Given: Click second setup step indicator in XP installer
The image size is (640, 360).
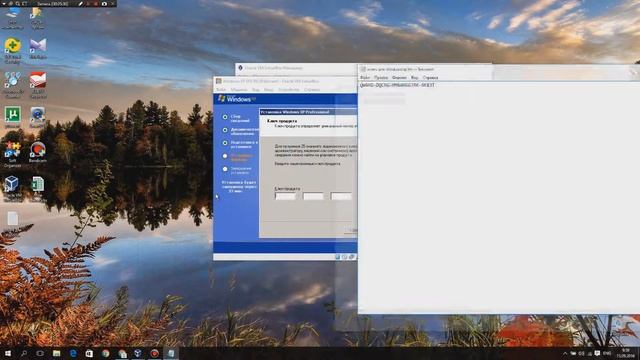Looking at the screenshot, I should click(x=225, y=130).
